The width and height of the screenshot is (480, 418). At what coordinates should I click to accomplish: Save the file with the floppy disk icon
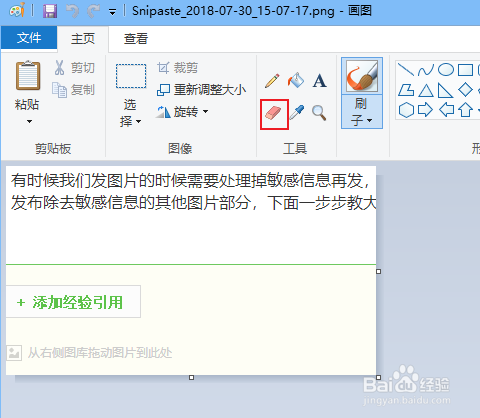[50, 11]
